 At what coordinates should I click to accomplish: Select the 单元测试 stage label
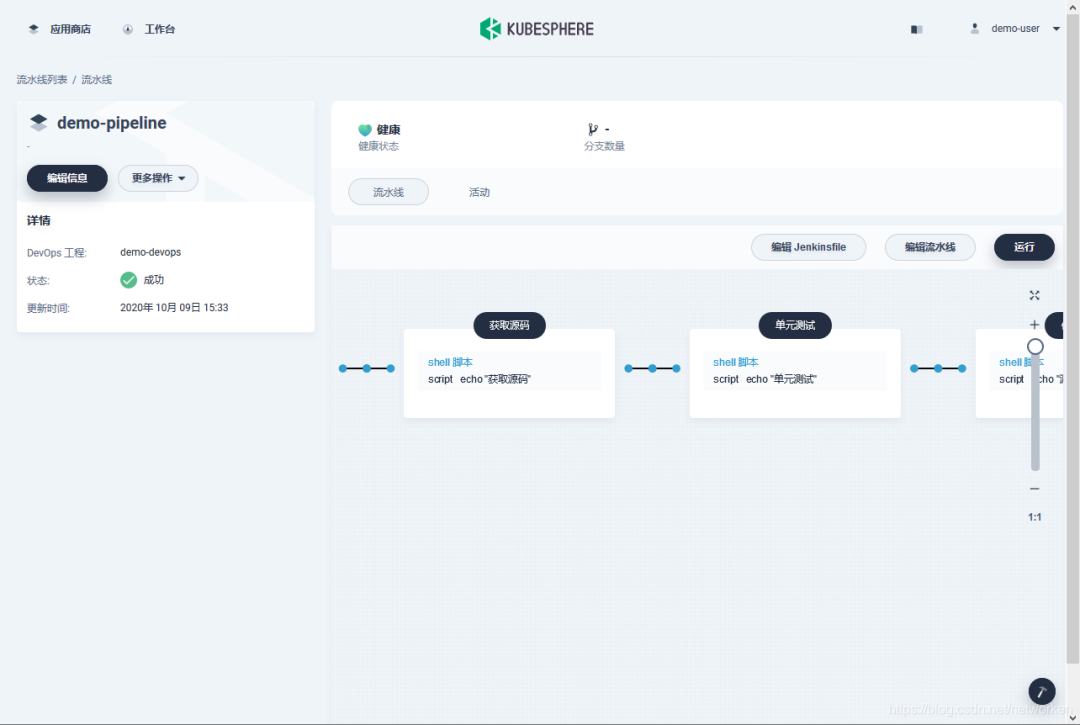point(795,325)
